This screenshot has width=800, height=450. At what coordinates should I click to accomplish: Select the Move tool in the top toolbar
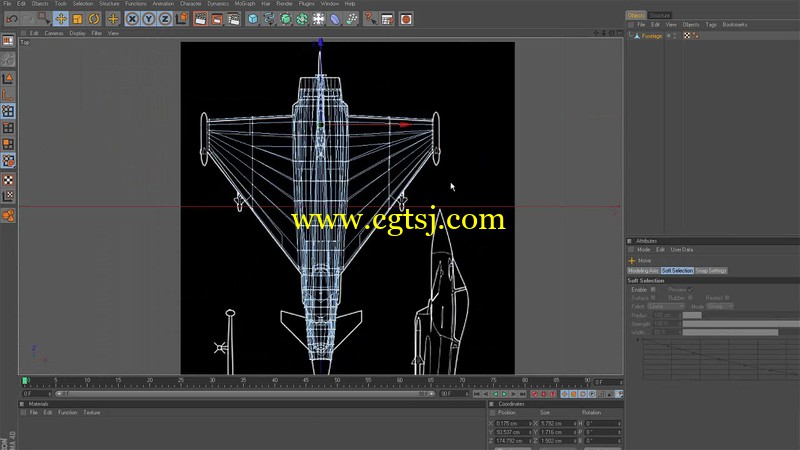click(61, 19)
